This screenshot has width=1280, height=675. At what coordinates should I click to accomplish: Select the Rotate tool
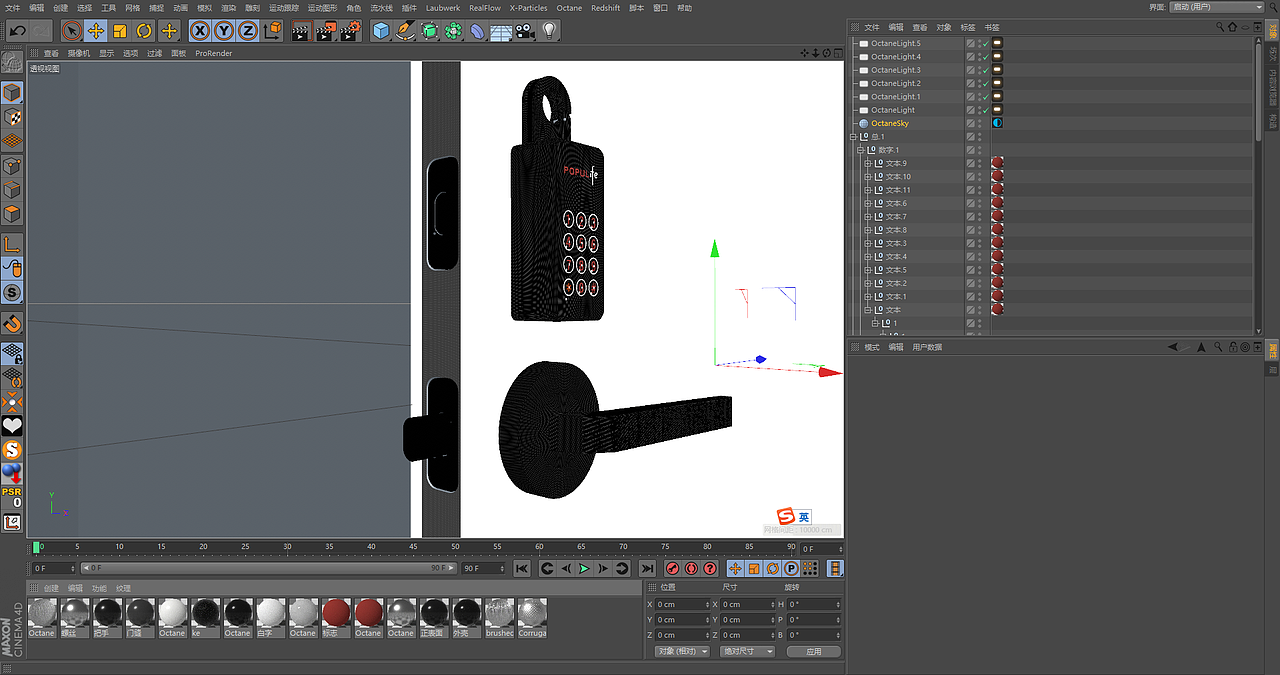pyautogui.click(x=144, y=31)
